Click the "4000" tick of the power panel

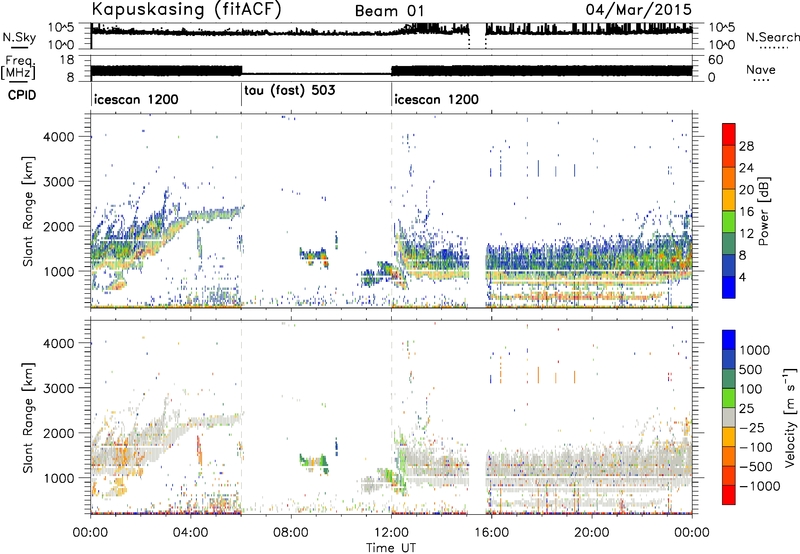pyautogui.click(x=59, y=137)
